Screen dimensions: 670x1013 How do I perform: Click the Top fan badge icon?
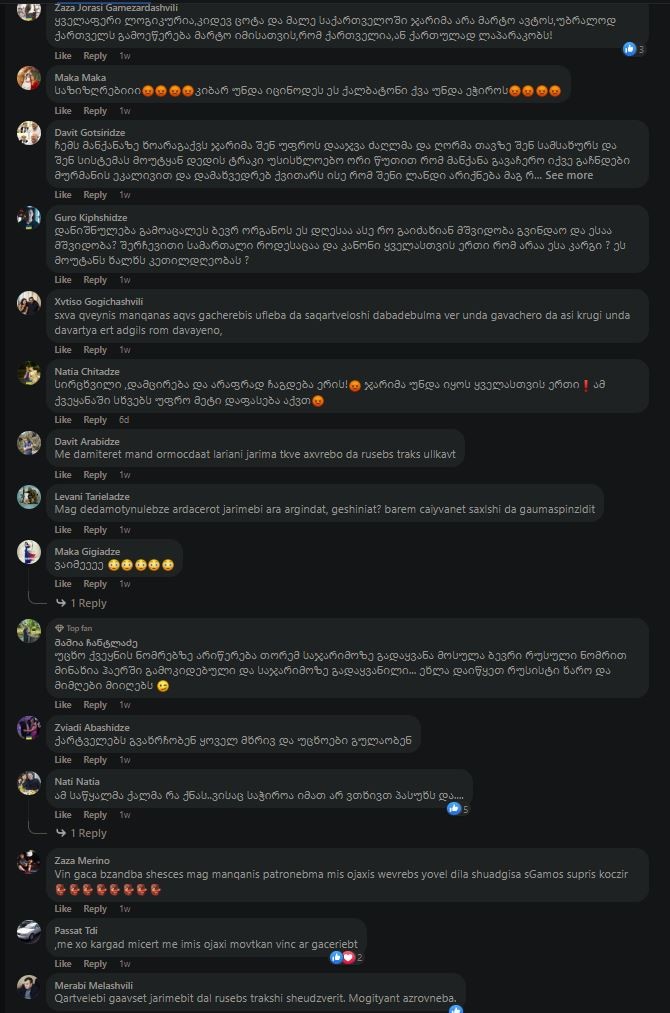(x=59, y=628)
